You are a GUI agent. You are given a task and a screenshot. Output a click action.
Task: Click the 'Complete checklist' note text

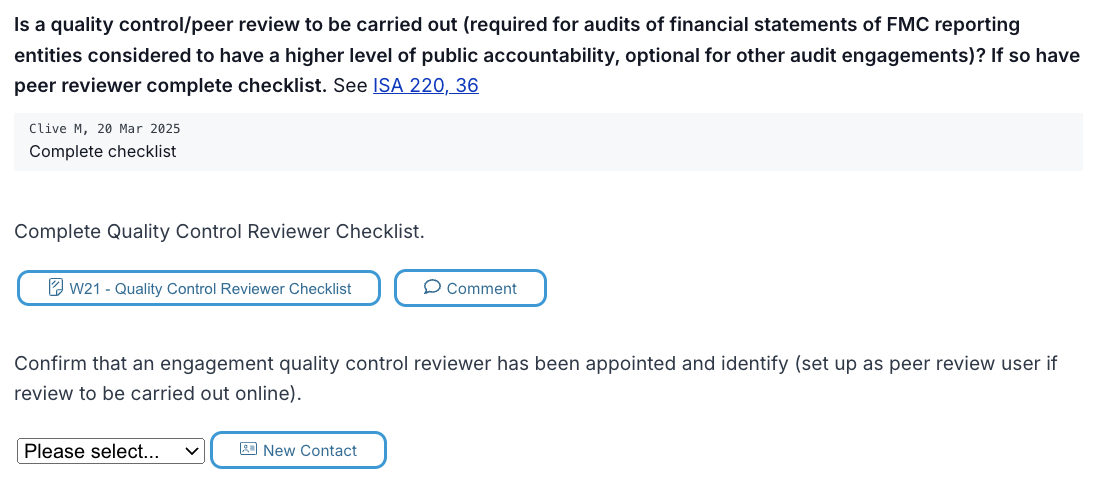pyautogui.click(x=103, y=151)
